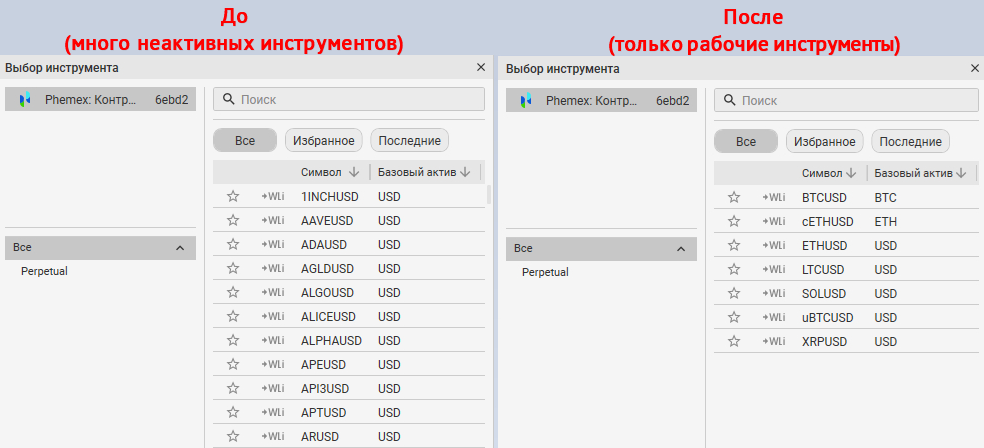Click the left window list scrollbar thumb
Image resolution: width=984 pixels, height=448 pixels.
pyautogui.click(x=489, y=194)
